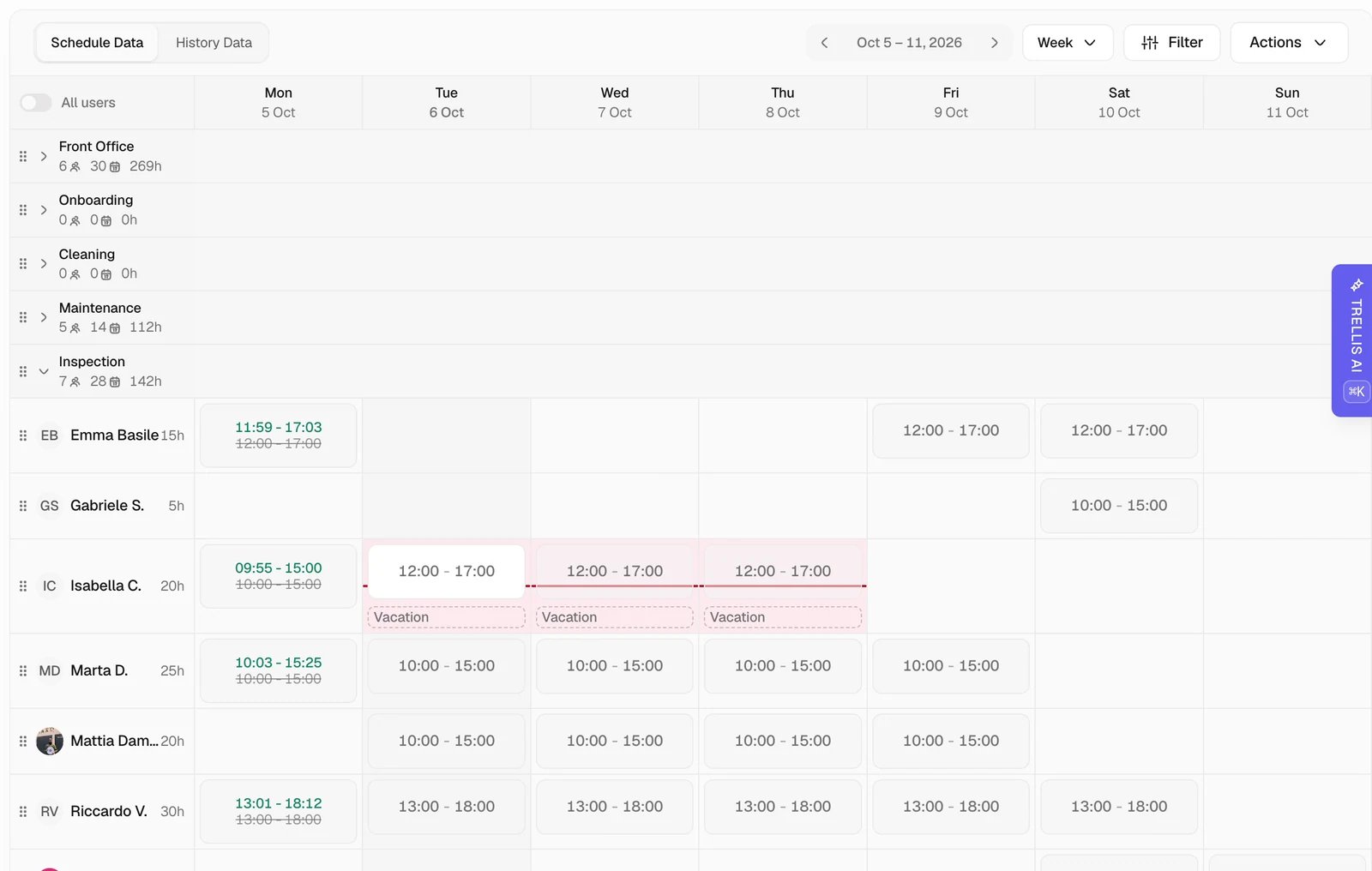Switch to History Data tab
1372x871 pixels.
coord(214,43)
